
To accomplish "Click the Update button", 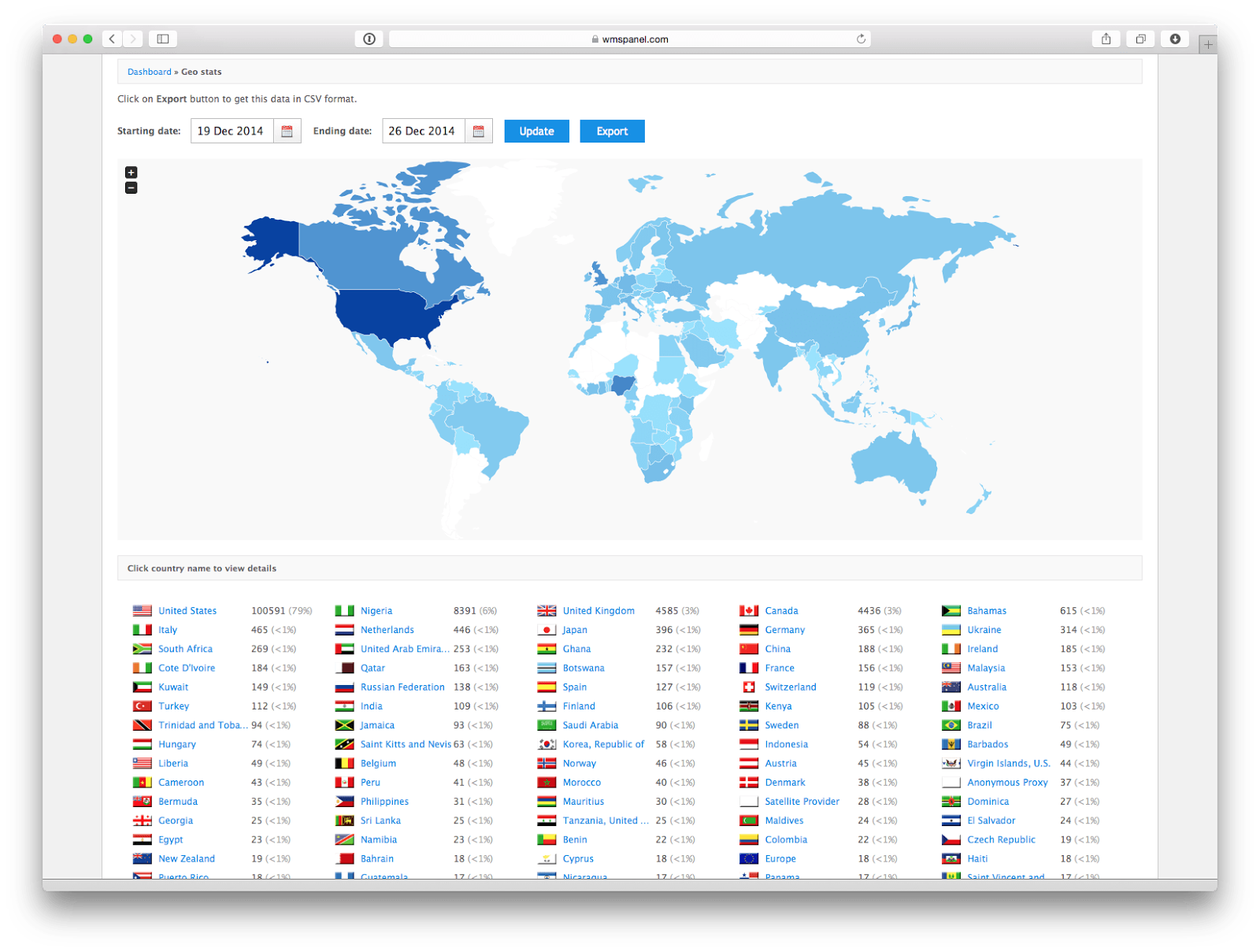I will [536, 132].
